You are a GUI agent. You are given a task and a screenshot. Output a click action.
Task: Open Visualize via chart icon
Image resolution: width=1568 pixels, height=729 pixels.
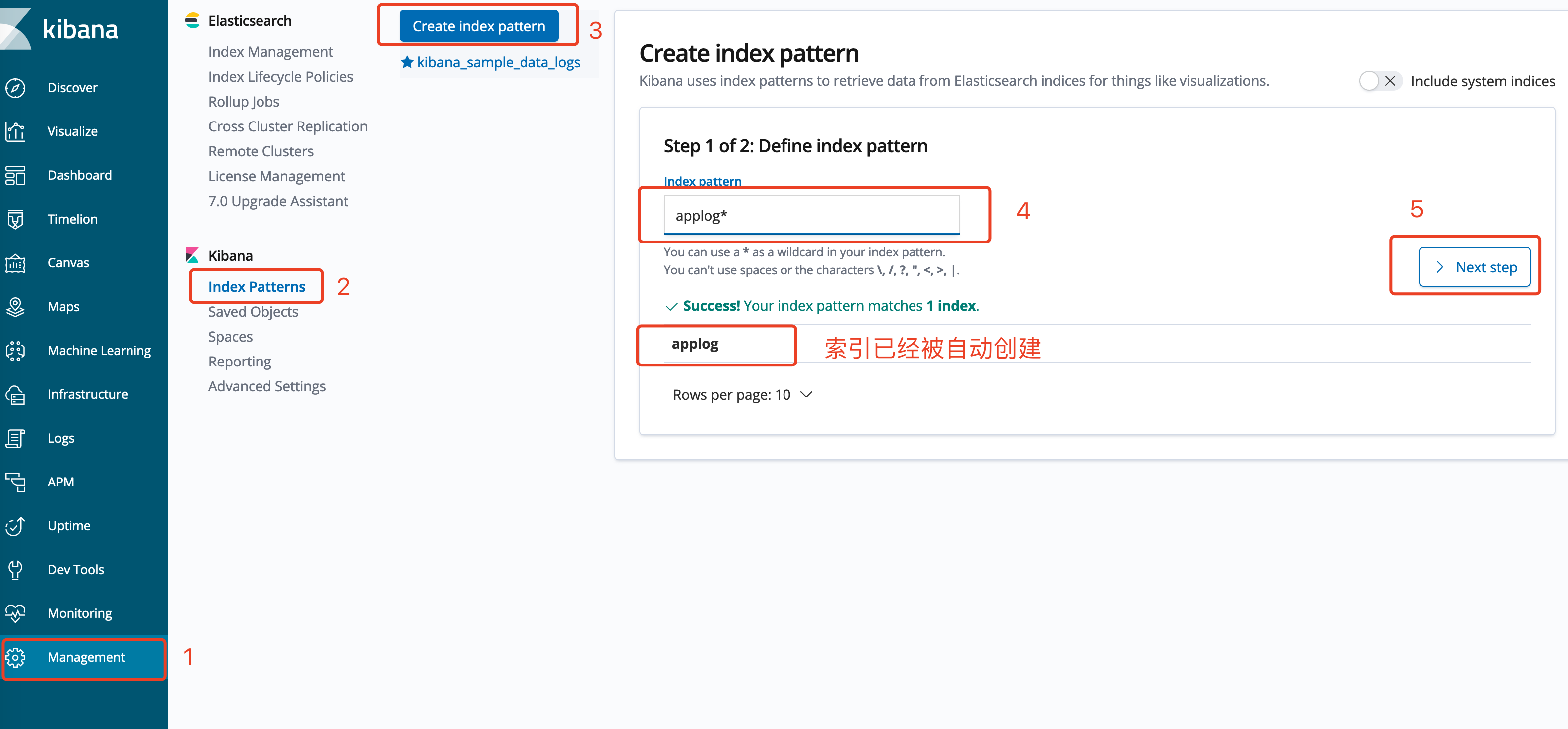point(15,131)
